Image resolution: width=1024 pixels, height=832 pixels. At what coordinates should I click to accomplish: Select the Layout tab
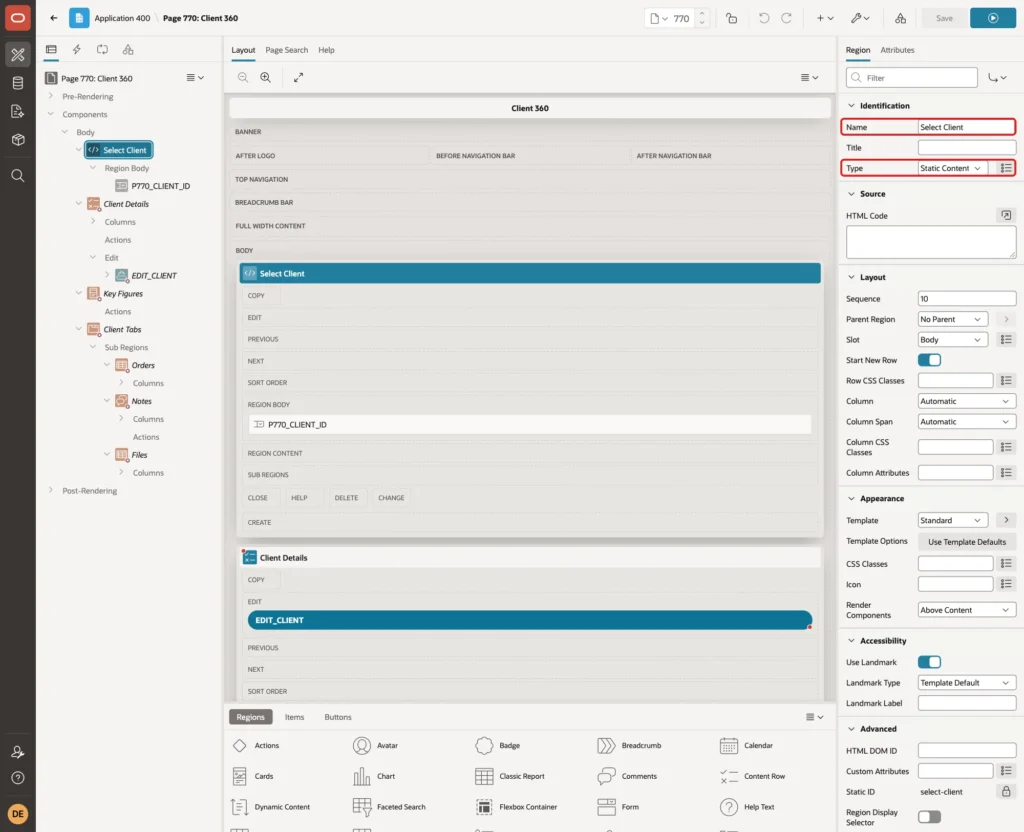(x=243, y=50)
